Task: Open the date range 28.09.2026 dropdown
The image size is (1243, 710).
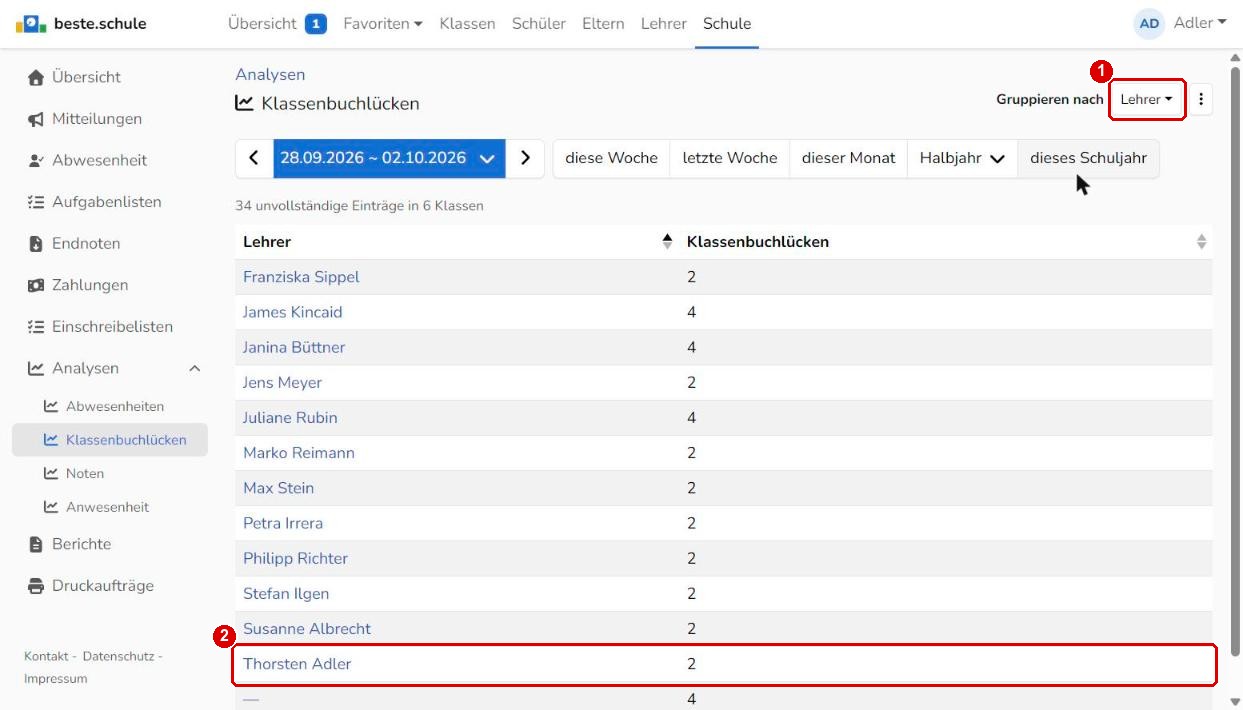Action: [x=389, y=158]
